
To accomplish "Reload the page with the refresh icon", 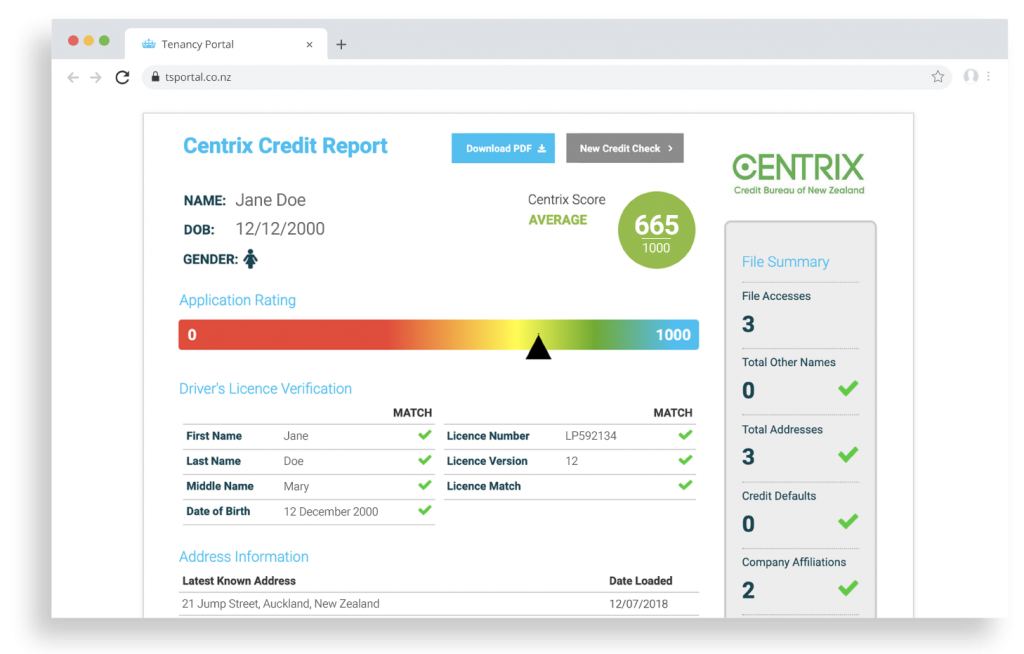I will pyautogui.click(x=122, y=77).
